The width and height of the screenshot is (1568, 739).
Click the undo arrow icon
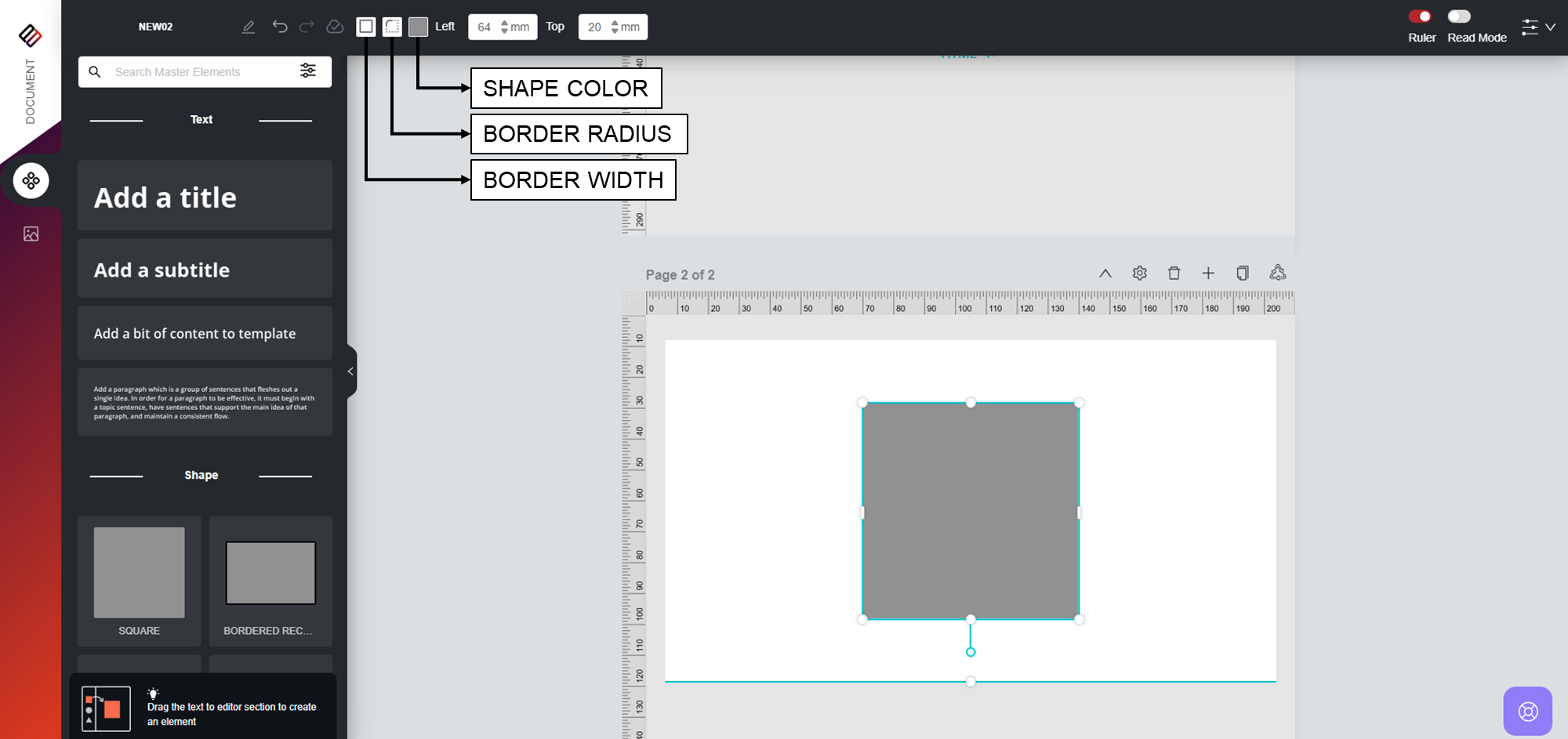[279, 27]
